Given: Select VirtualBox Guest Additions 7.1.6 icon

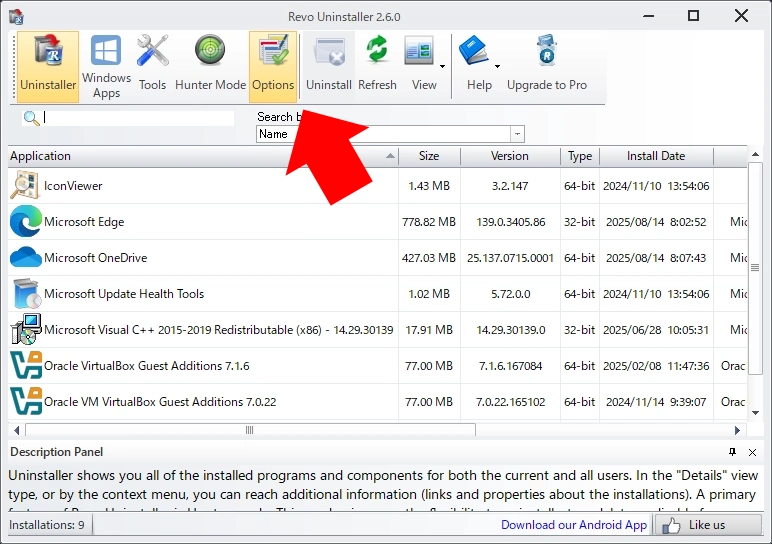Looking at the screenshot, I should pyautogui.click(x=26, y=365).
